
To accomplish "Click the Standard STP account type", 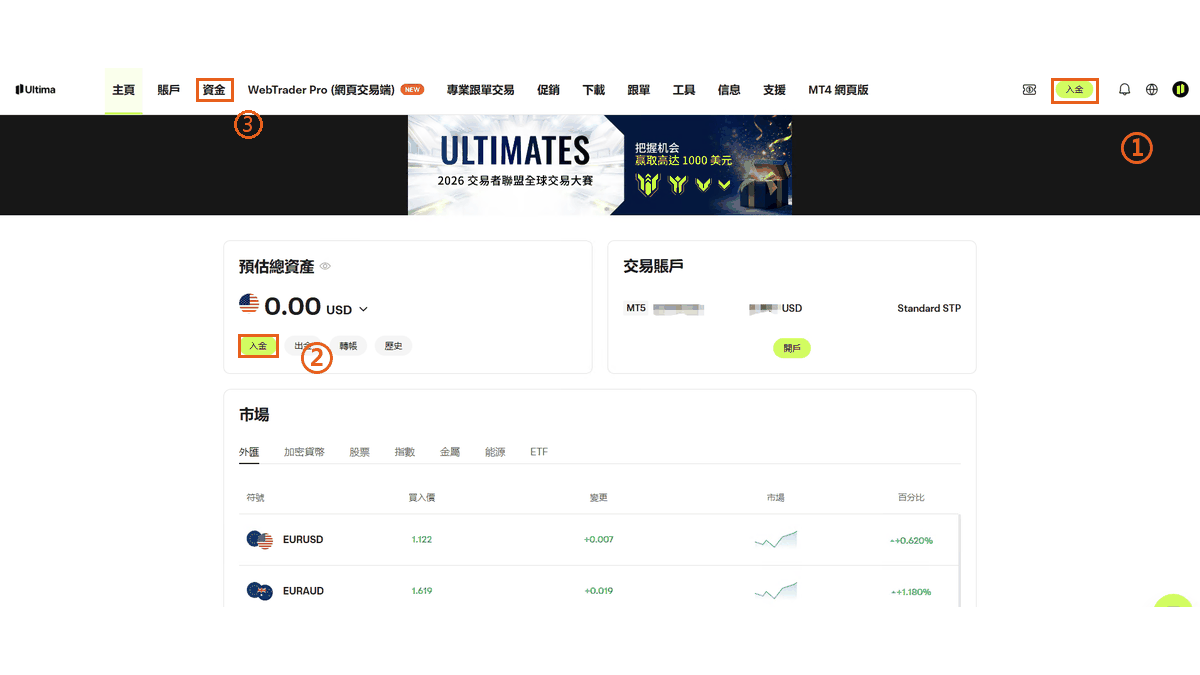I will (929, 308).
